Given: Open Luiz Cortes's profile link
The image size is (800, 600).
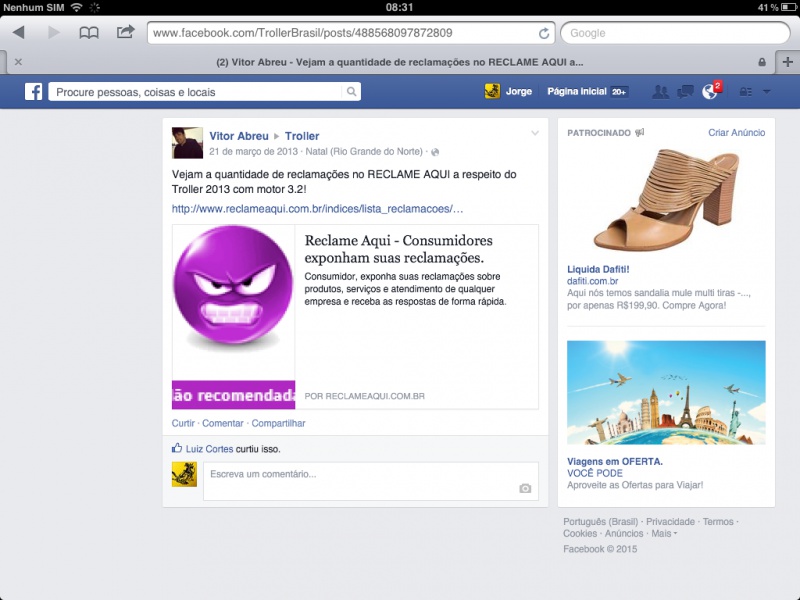Looking at the screenshot, I should pos(209,449).
